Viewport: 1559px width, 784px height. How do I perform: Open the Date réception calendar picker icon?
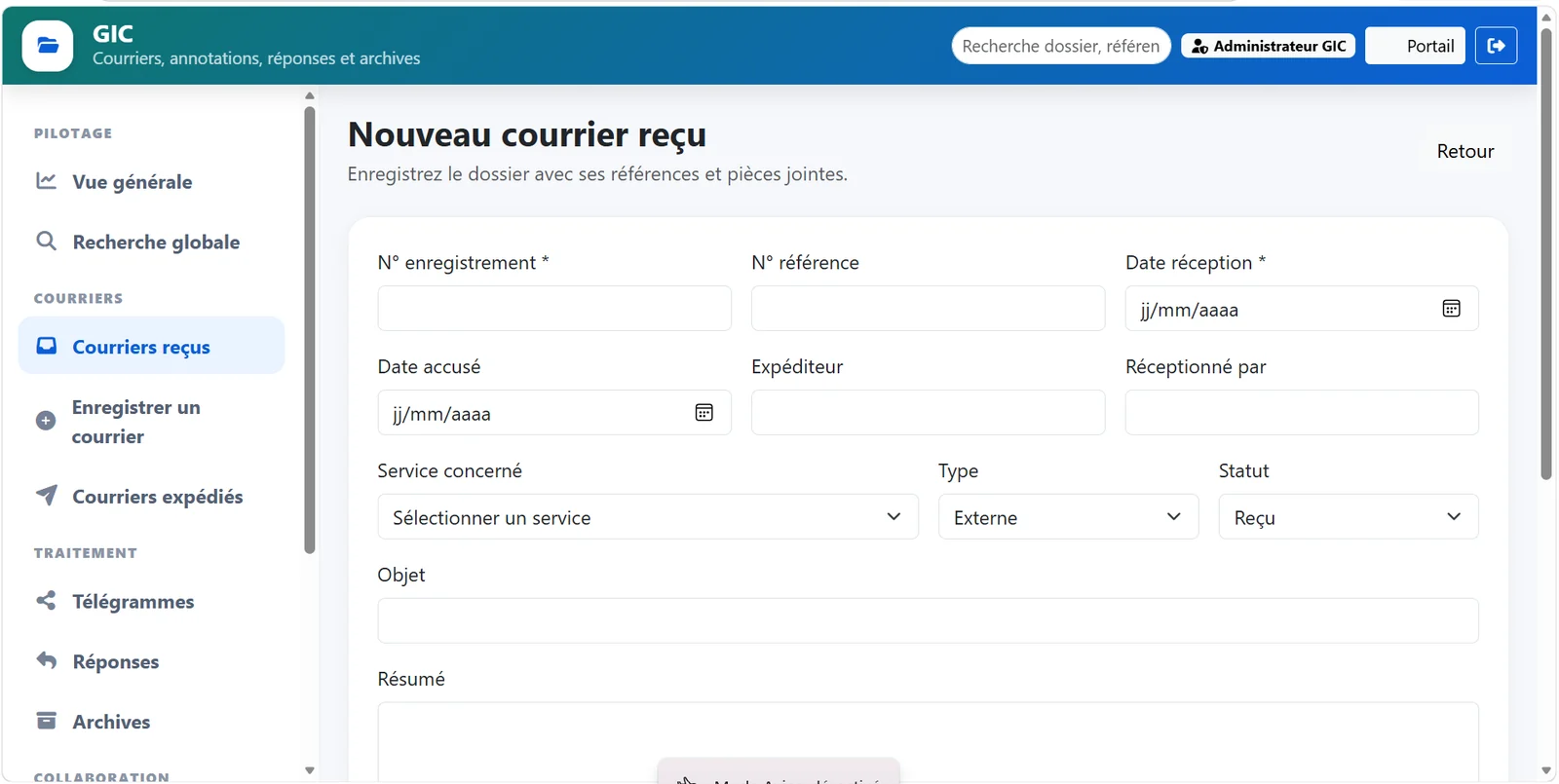[x=1451, y=309]
